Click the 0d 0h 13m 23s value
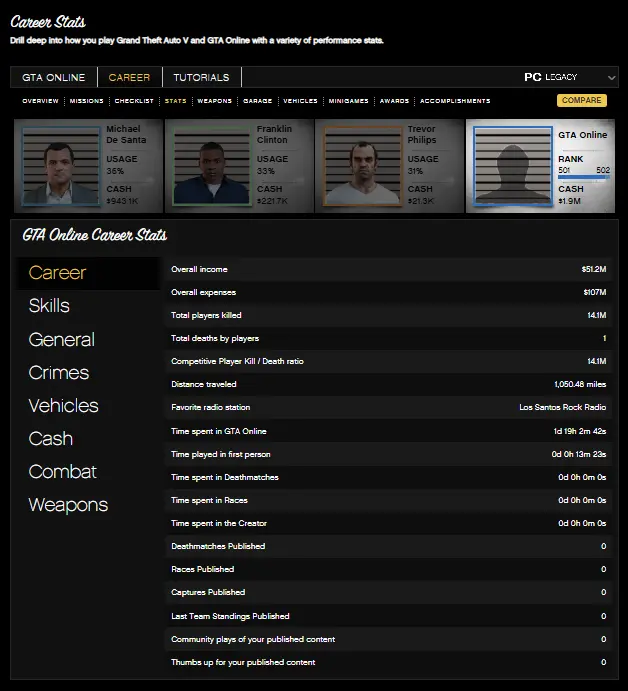Image resolution: width=628 pixels, height=691 pixels. (579, 454)
